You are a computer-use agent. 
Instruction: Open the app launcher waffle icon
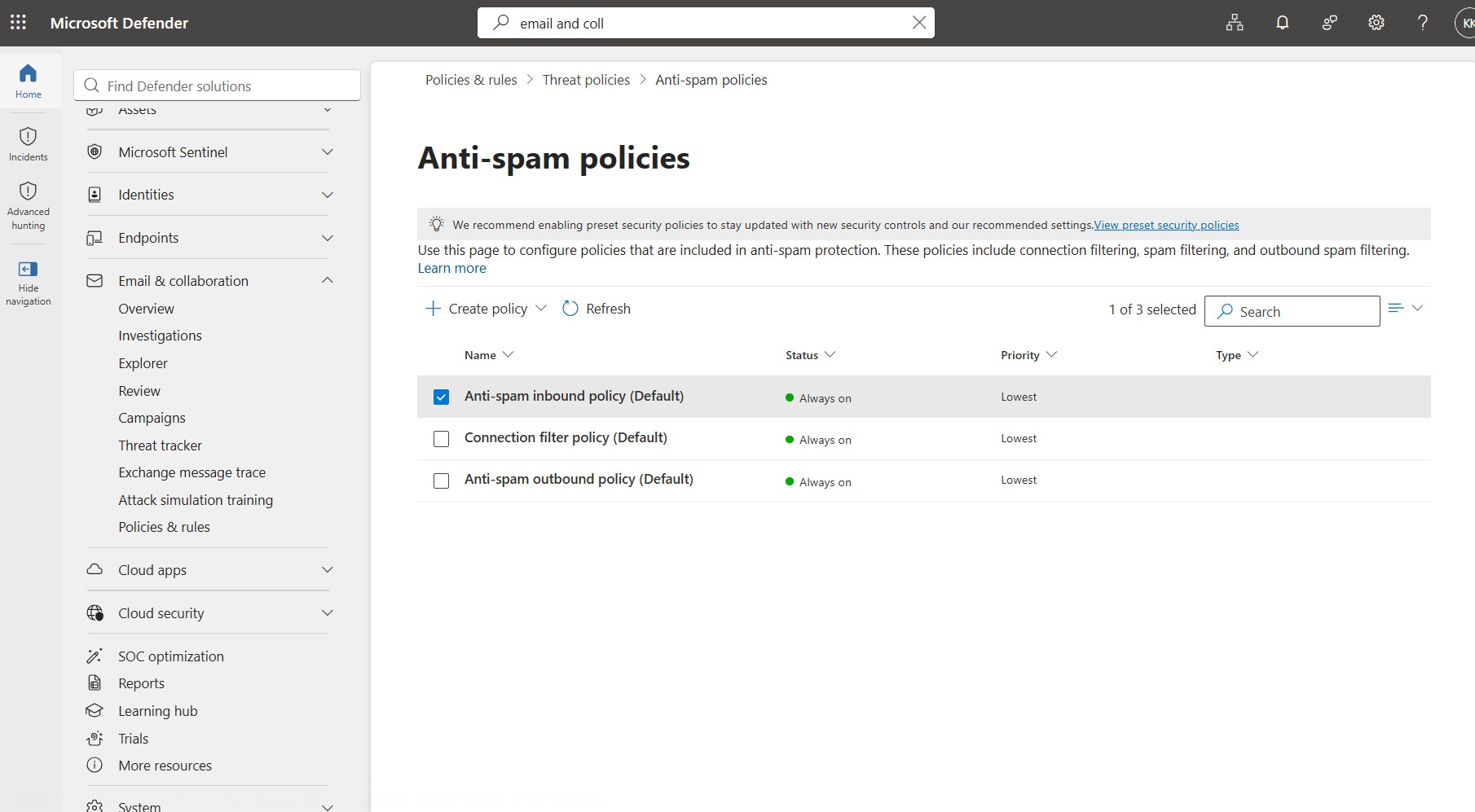(x=18, y=23)
